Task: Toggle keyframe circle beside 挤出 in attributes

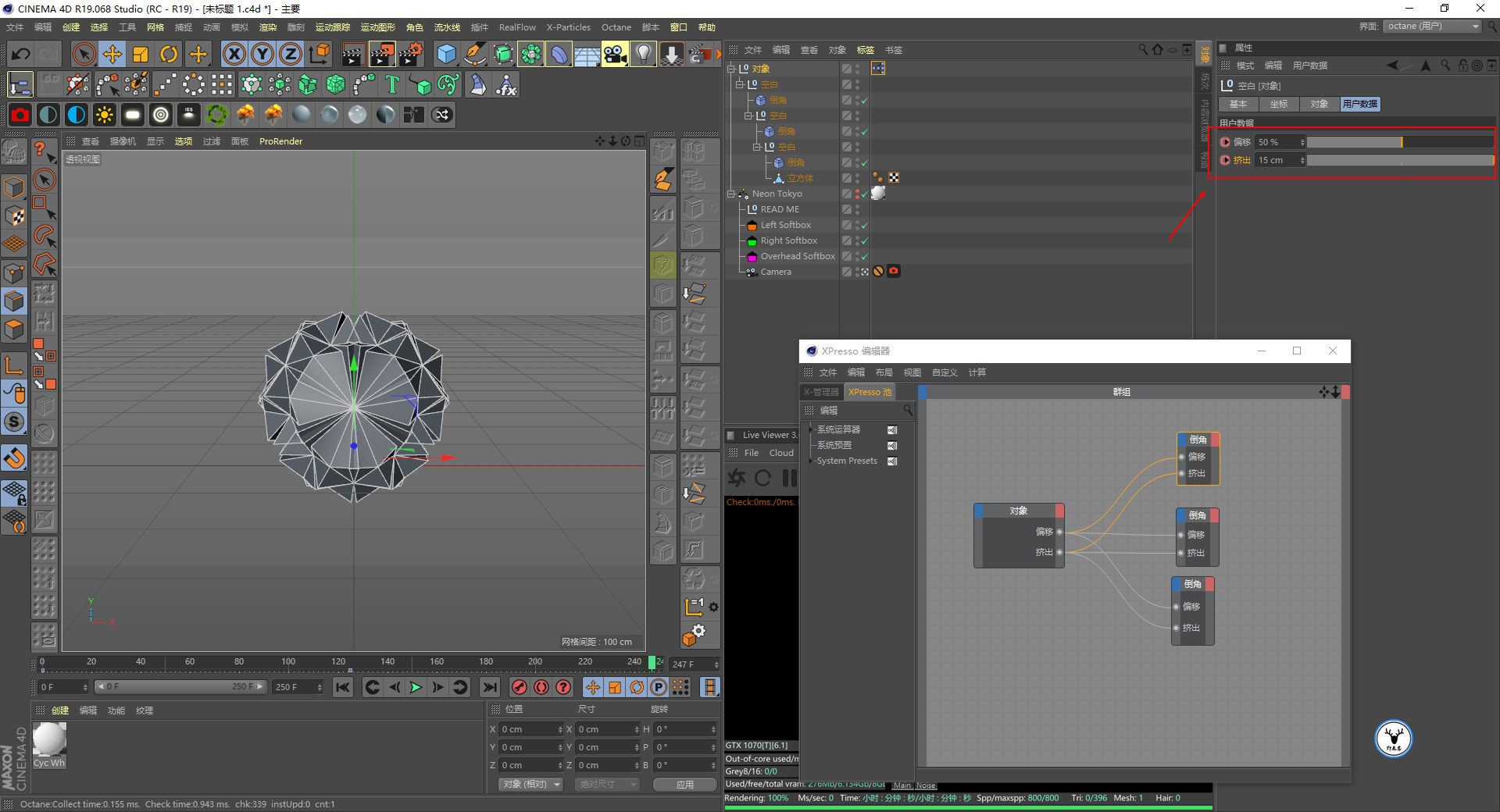Action: point(1225,160)
